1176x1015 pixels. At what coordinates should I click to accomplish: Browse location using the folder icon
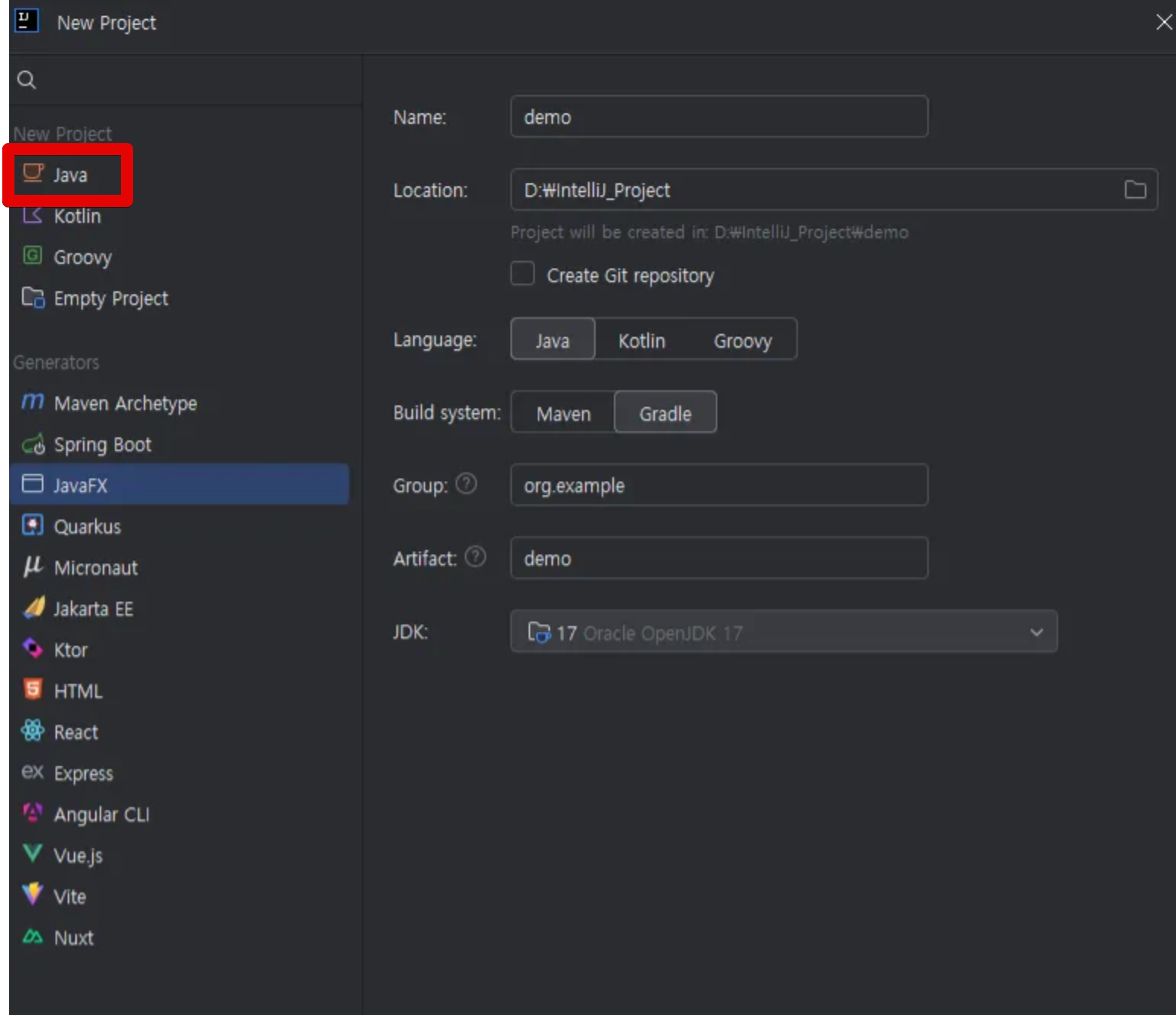[1135, 189]
